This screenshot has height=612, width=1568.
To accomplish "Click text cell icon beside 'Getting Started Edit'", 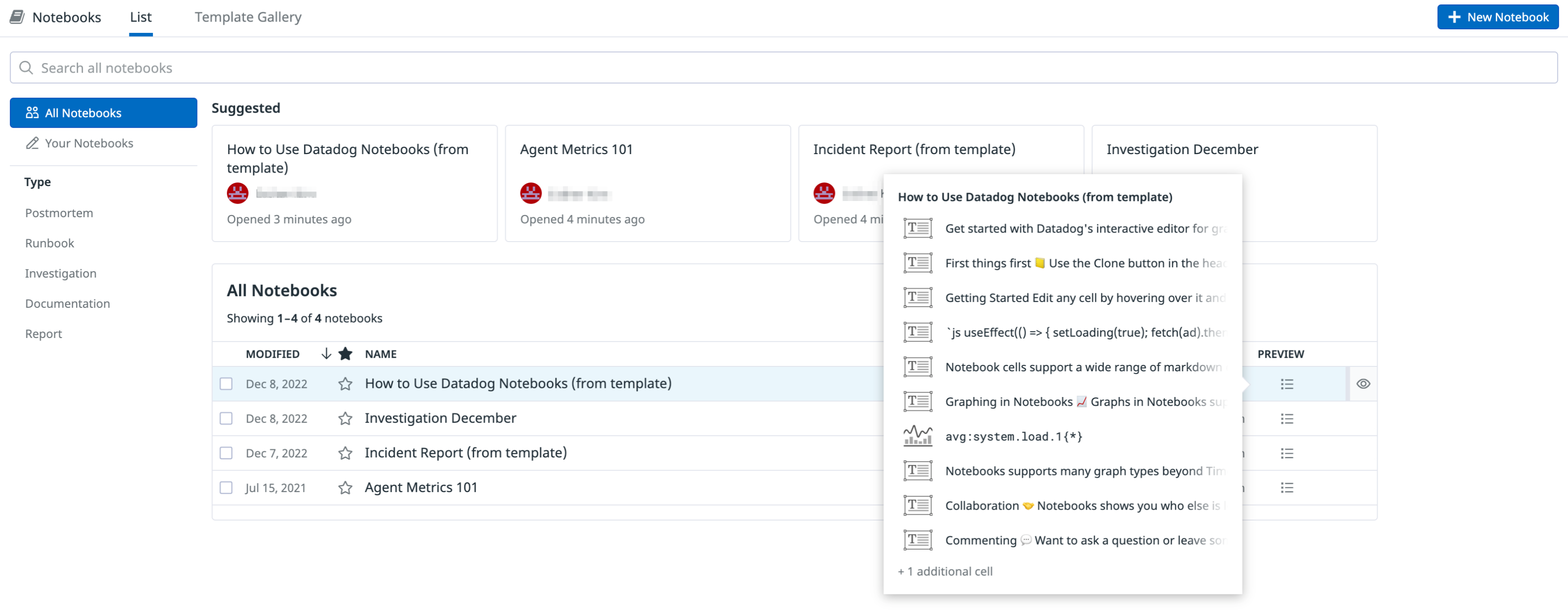I will (x=917, y=297).
